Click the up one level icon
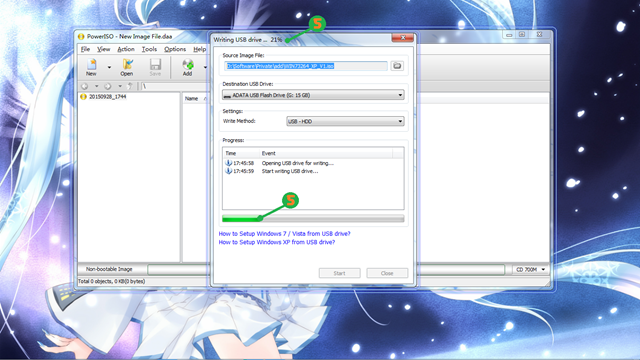This screenshot has width=640, height=360. pos(130,86)
